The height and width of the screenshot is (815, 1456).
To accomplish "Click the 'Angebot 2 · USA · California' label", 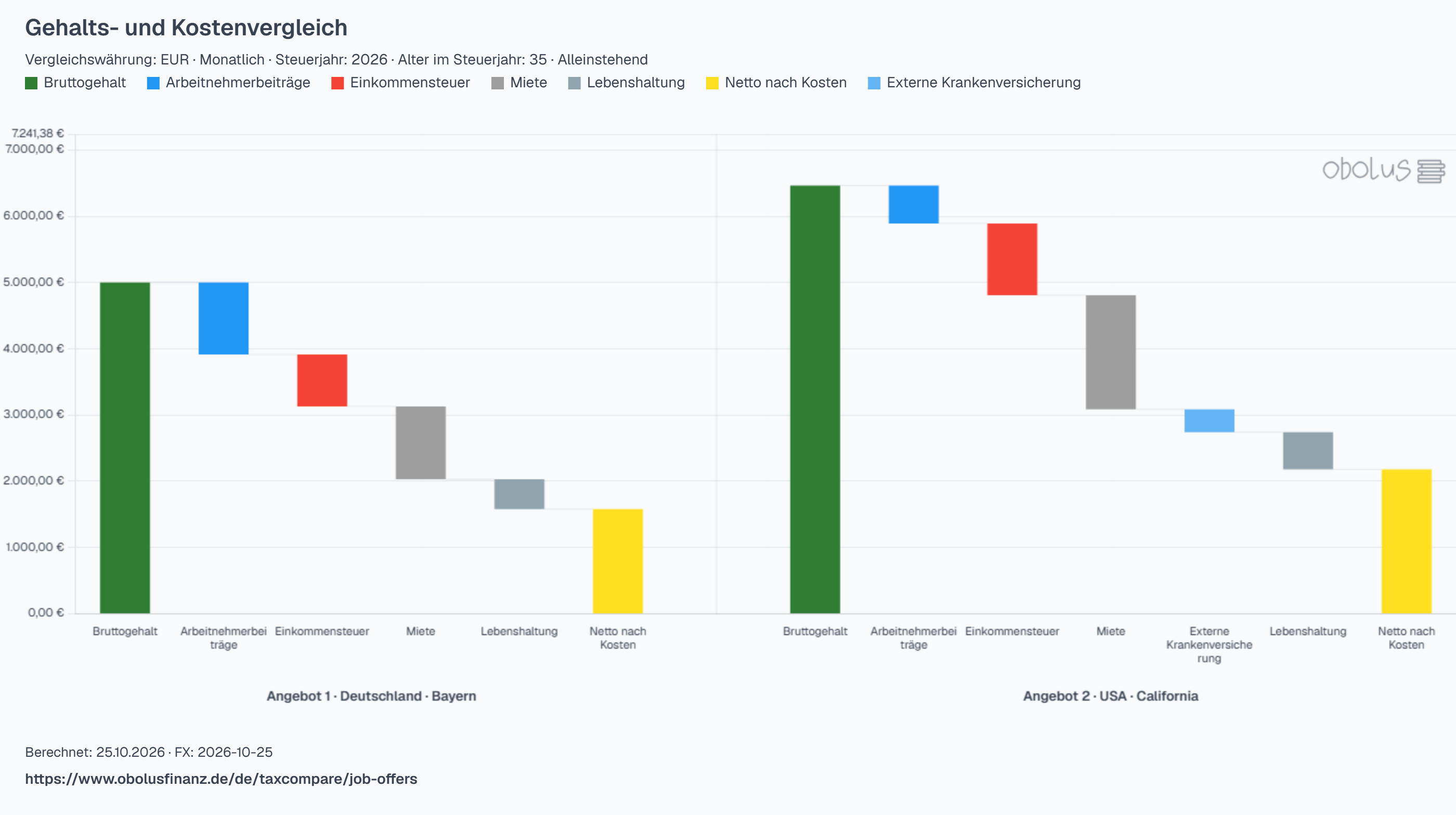I will (1111, 696).
